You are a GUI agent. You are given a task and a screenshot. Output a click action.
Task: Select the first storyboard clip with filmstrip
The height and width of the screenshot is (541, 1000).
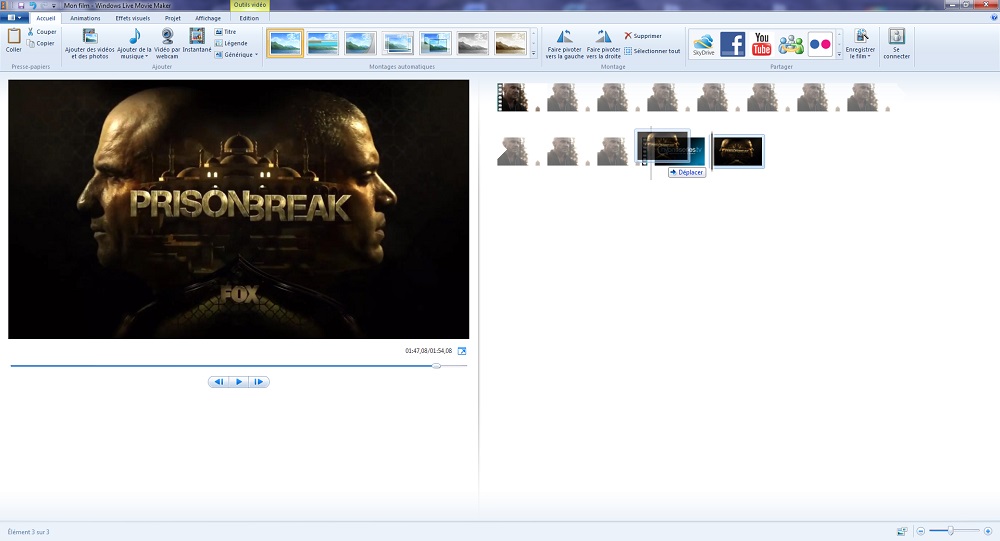point(513,98)
